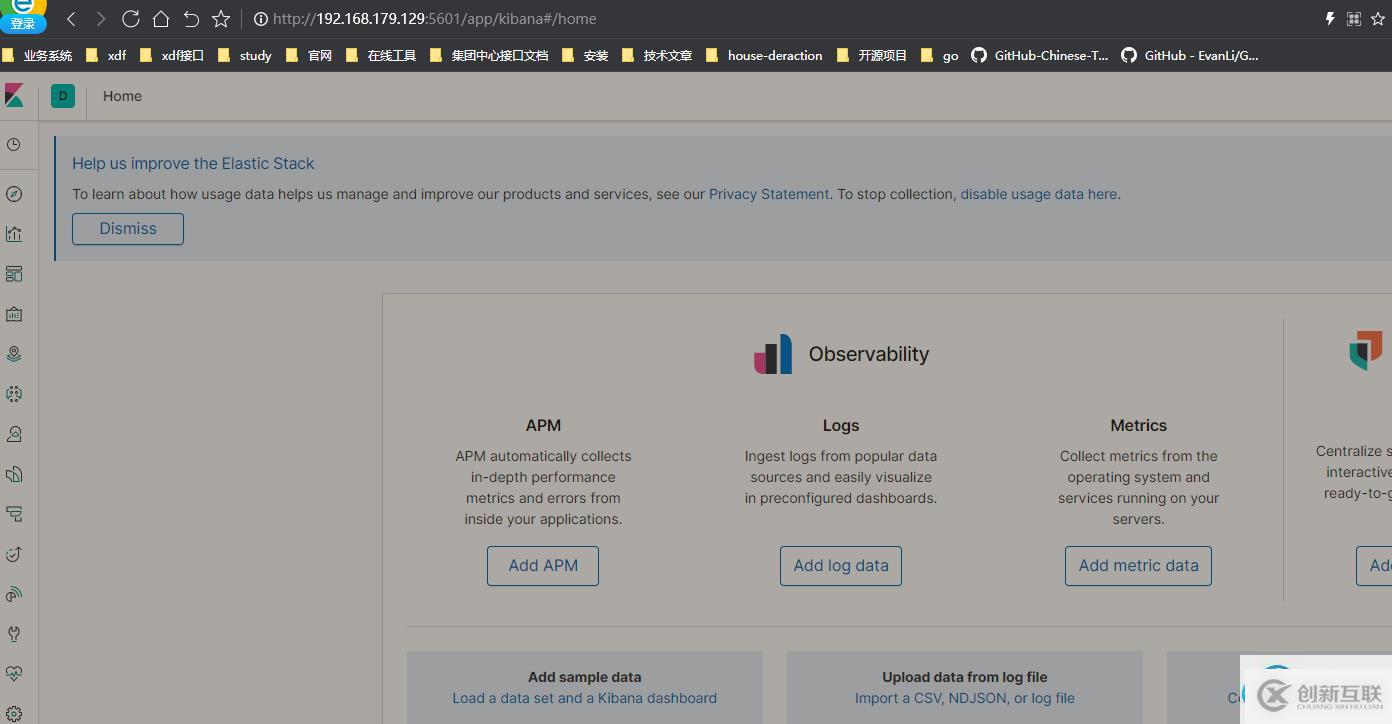Screen dimensions: 1392x724
Task: Click Add log data button
Action: pyautogui.click(x=841, y=566)
